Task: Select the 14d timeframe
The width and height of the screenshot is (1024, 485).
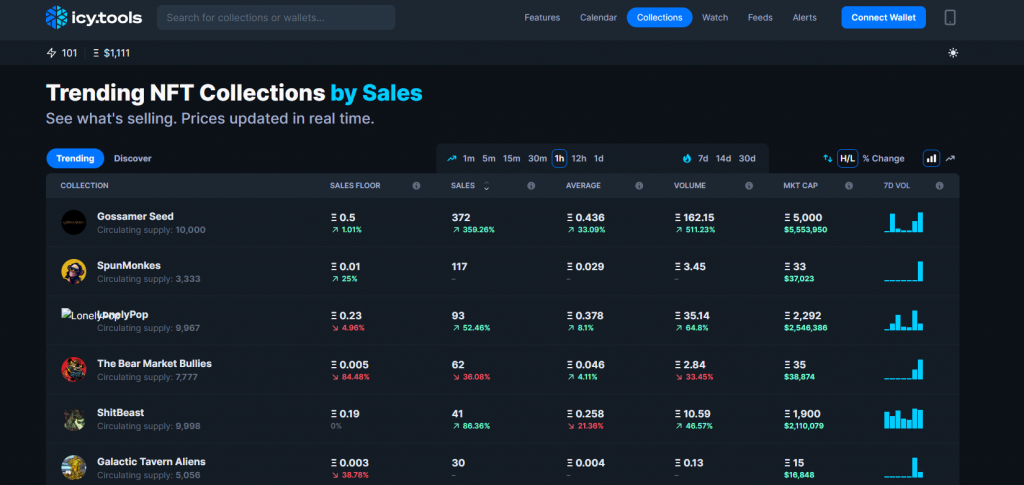Action: 724,159
